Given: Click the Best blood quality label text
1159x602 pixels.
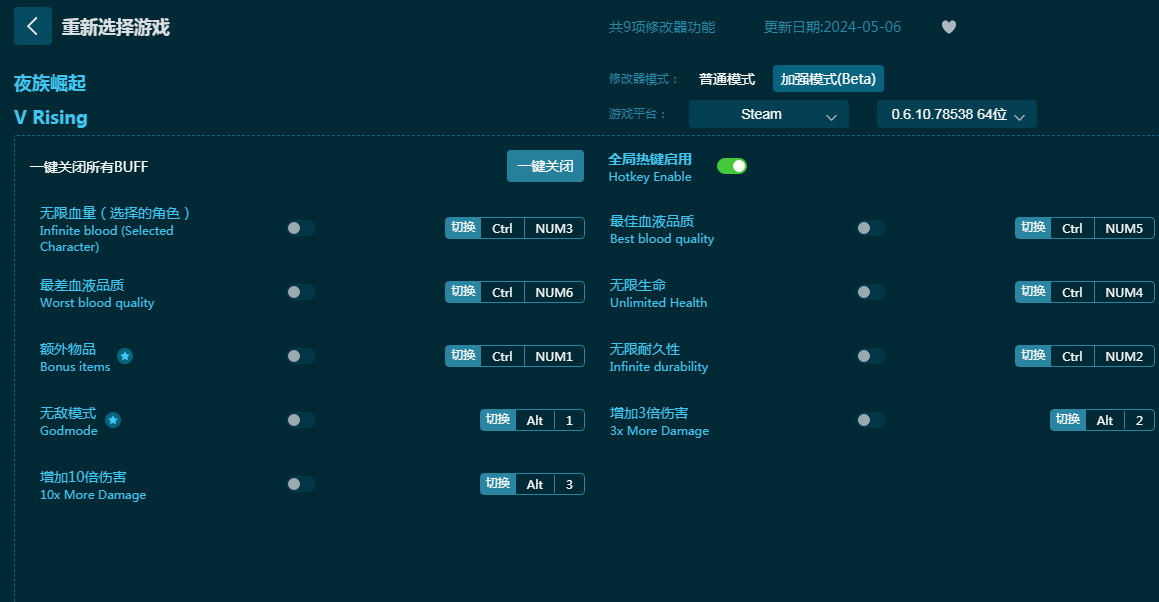Looking at the screenshot, I should pos(662,239).
